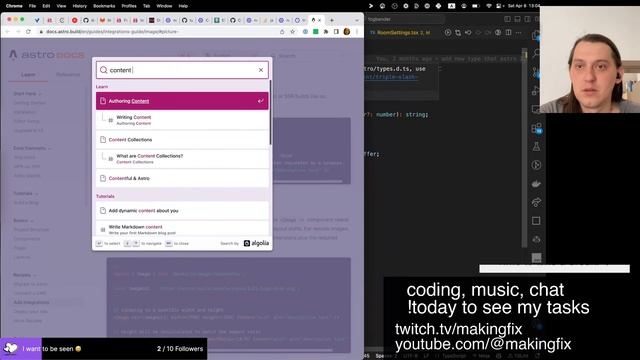This screenshot has height=360, width=640.
Task: Open 'Add dynamic content about you' result
Action: click(x=182, y=211)
